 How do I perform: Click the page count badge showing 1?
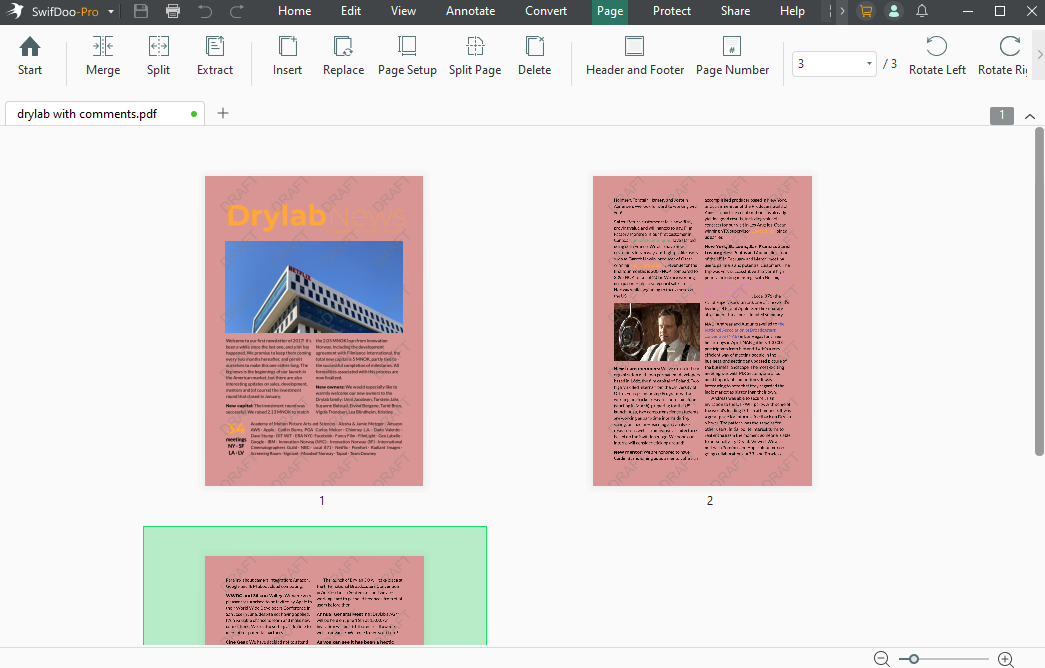1001,115
